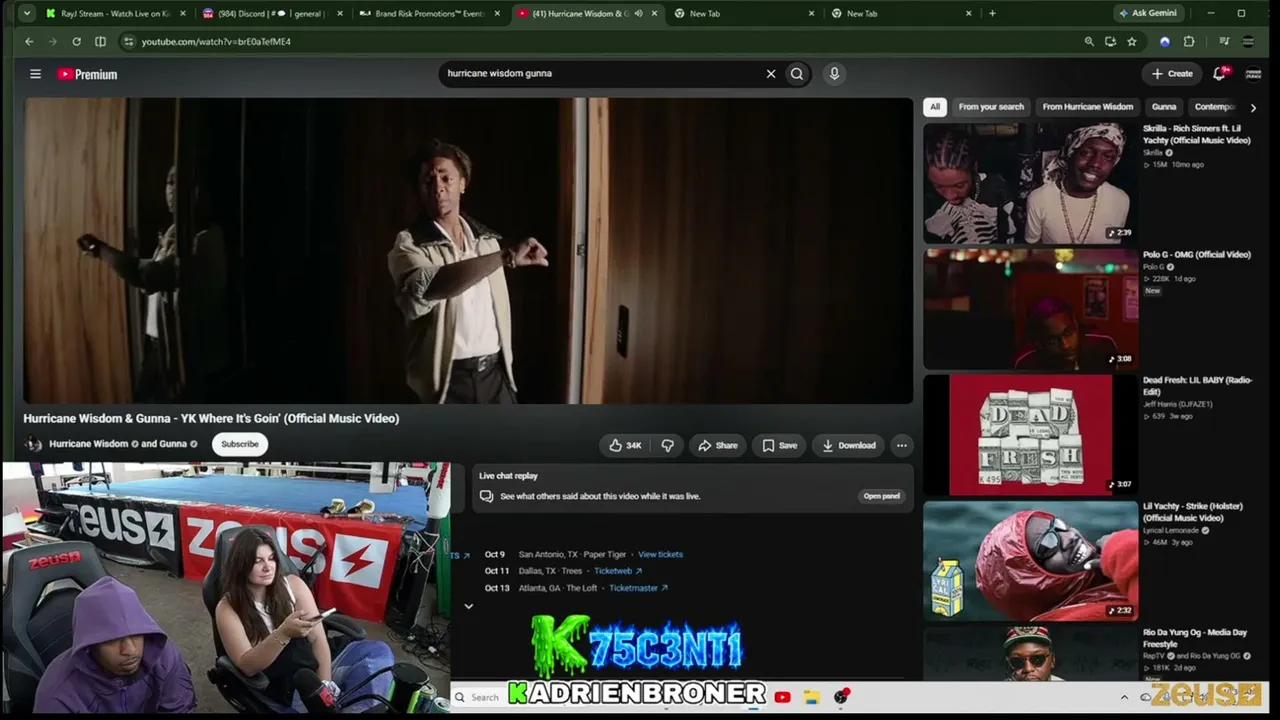Open the browser extensions puzzle icon

pyautogui.click(x=1189, y=41)
